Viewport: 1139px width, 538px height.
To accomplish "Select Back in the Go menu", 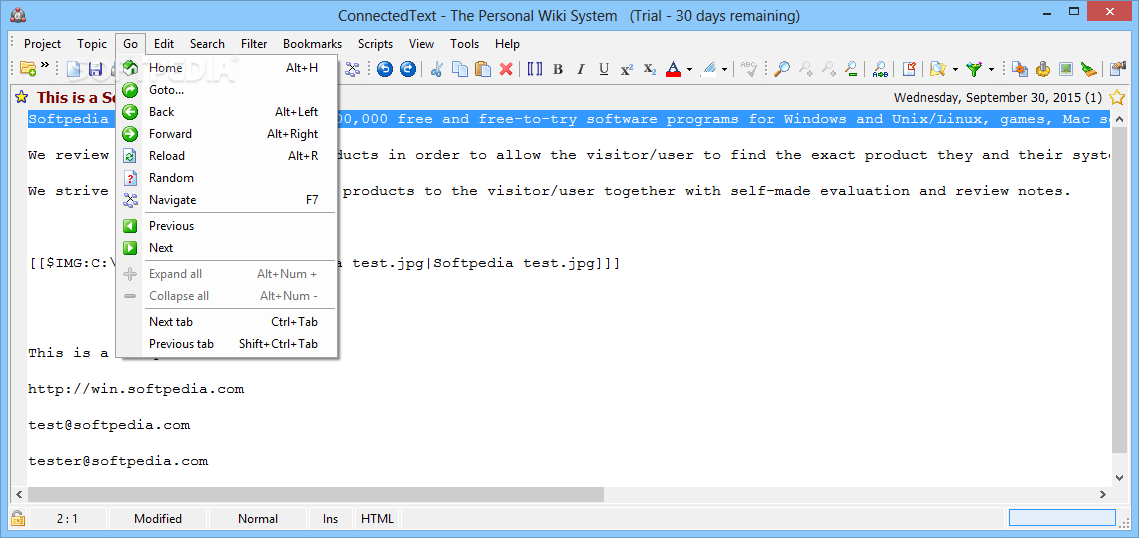I will 227,112.
